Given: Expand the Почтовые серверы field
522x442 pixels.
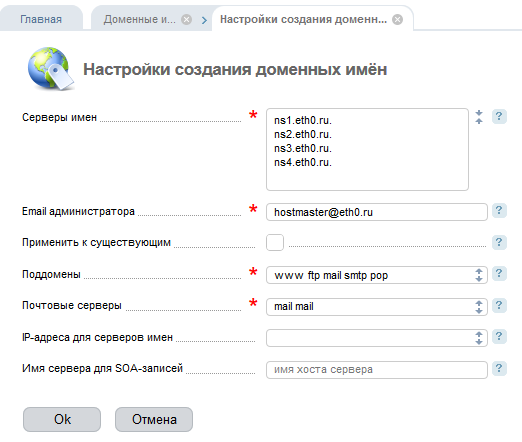Looking at the screenshot, I should click(479, 307).
